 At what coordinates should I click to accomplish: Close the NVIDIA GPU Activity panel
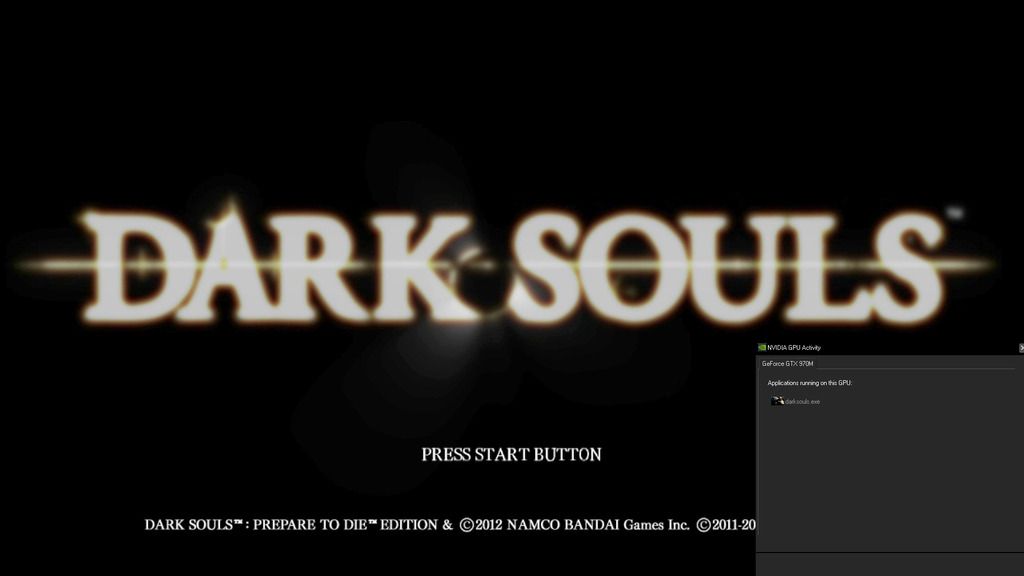[1020, 347]
